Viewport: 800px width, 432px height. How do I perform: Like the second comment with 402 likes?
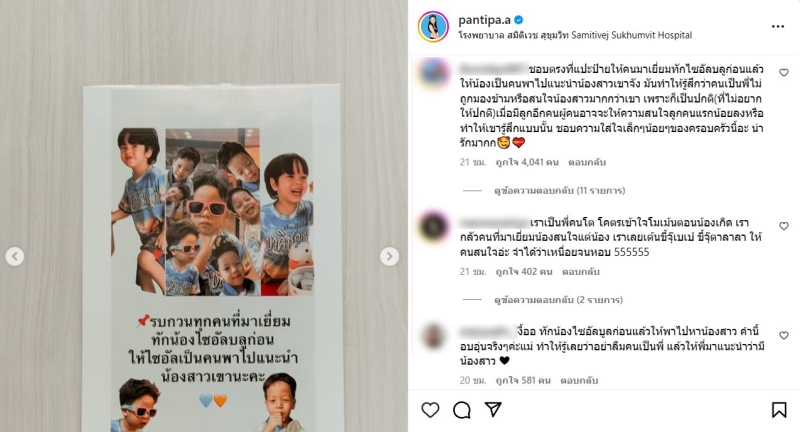784,226
